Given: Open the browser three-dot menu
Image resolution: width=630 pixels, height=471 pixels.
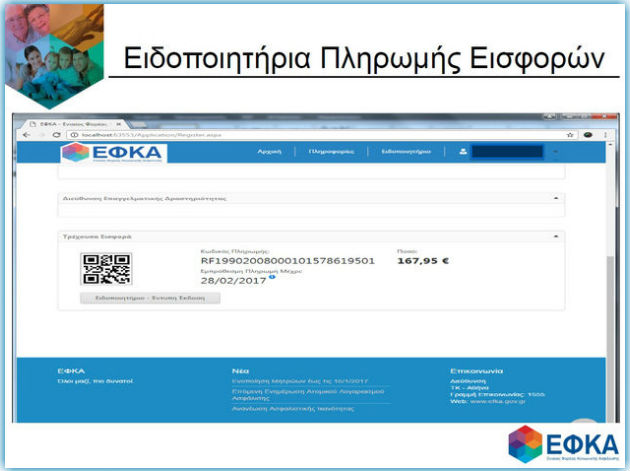Looking at the screenshot, I should 605,135.
